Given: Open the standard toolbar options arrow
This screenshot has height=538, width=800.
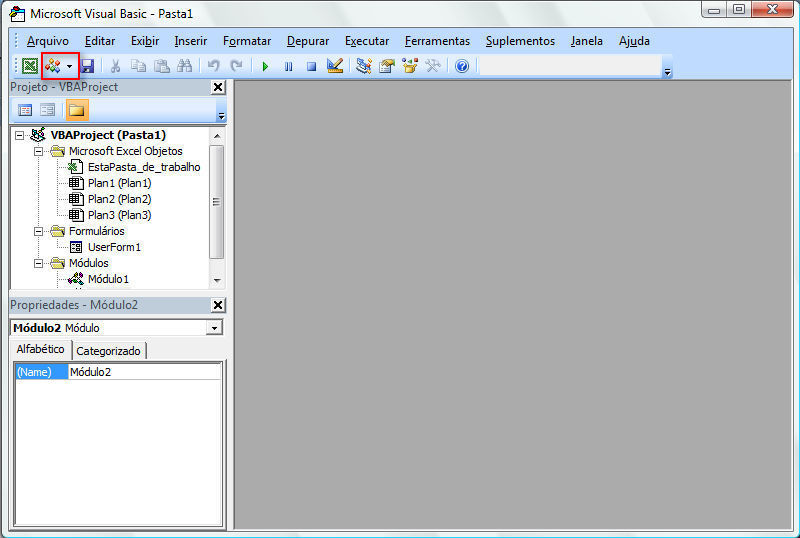Looking at the screenshot, I should 667,72.
